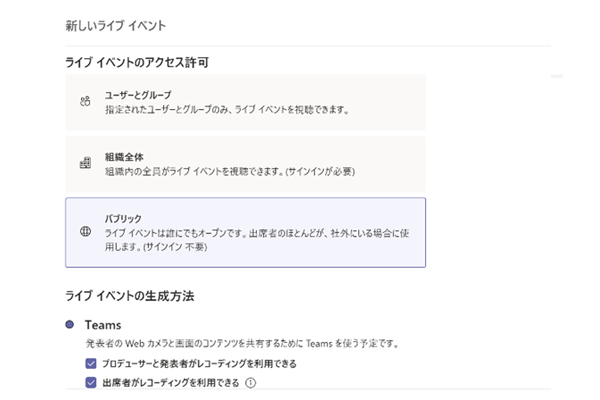Select the パブリック access card

245,232
